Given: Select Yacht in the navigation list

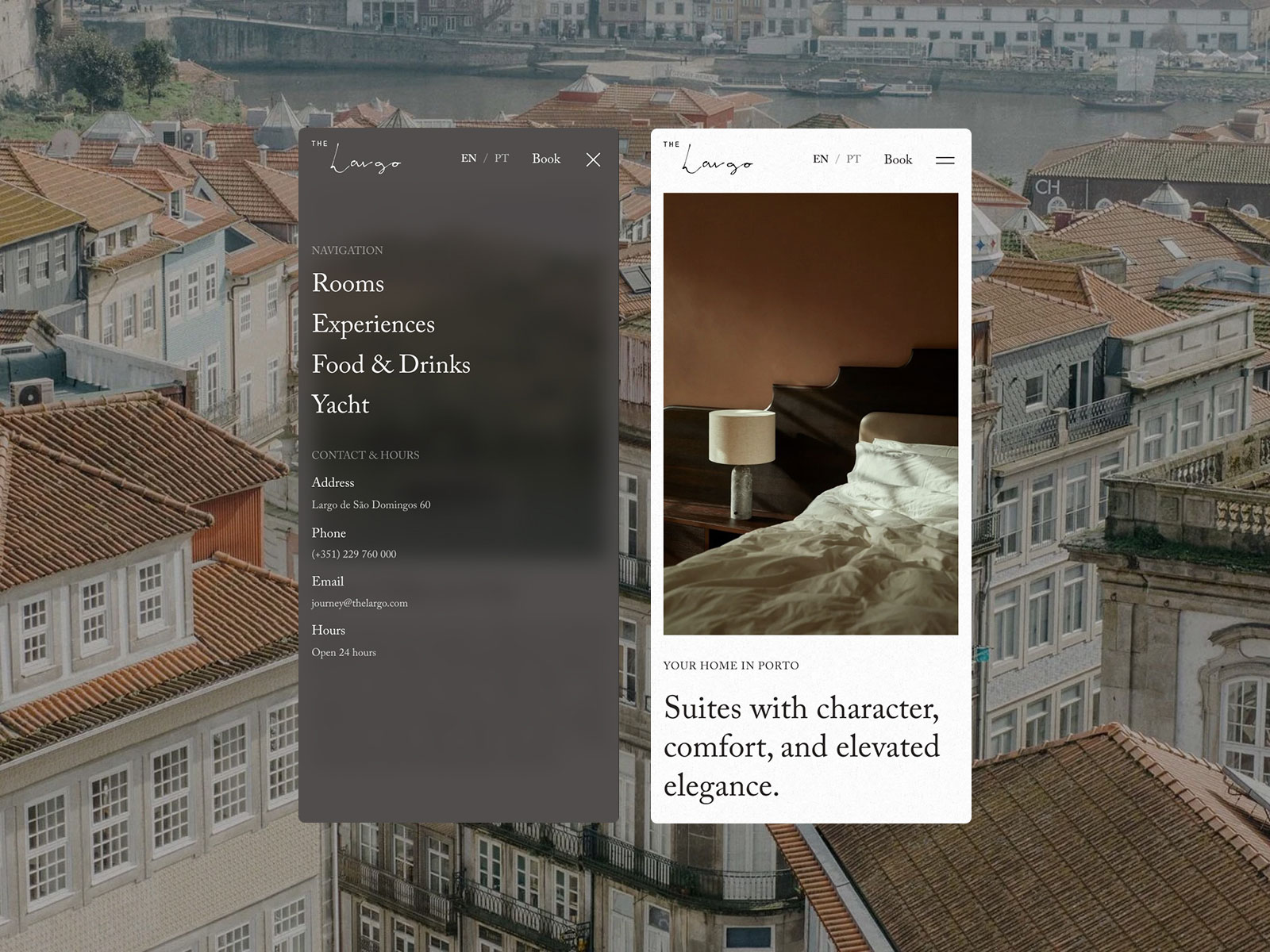Looking at the screenshot, I should (x=341, y=405).
